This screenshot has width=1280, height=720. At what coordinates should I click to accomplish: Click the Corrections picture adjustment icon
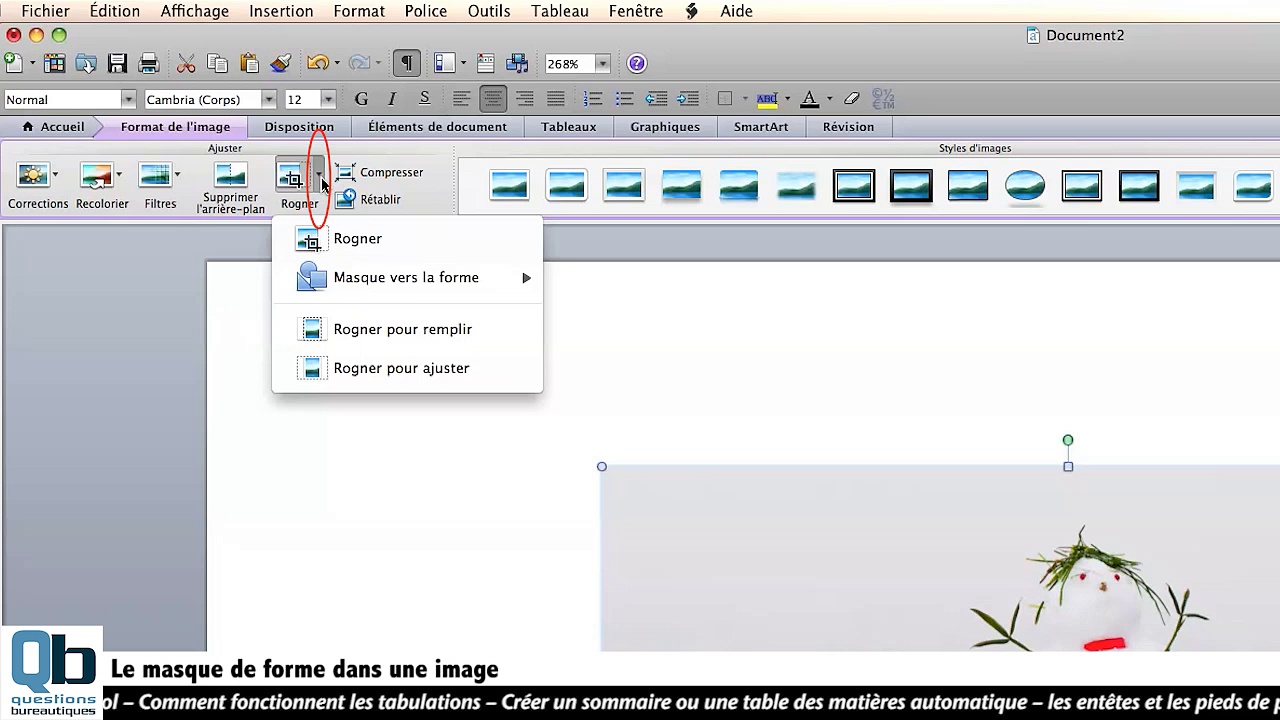click(x=33, y=176)
